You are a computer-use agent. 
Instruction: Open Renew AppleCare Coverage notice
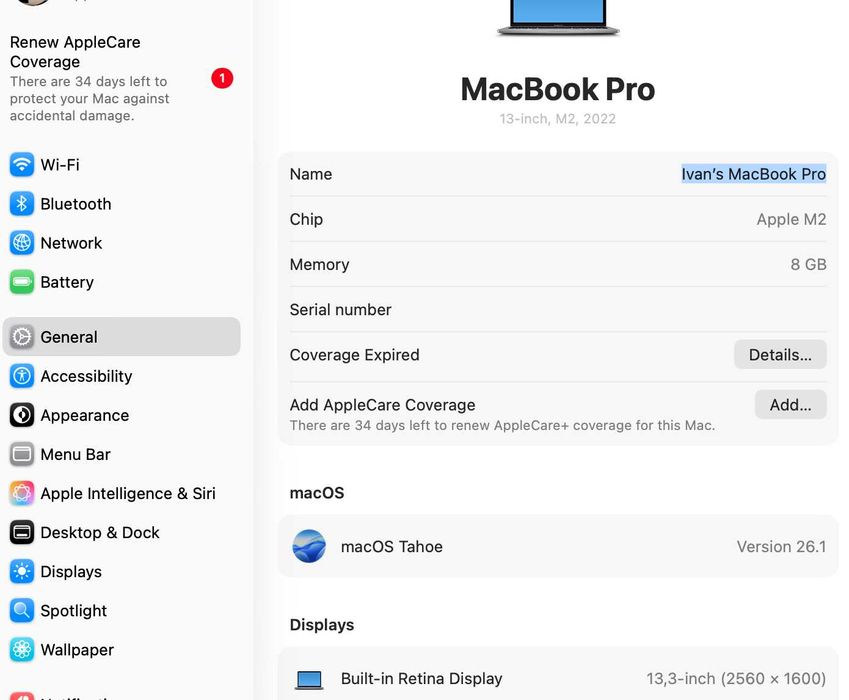121,78
